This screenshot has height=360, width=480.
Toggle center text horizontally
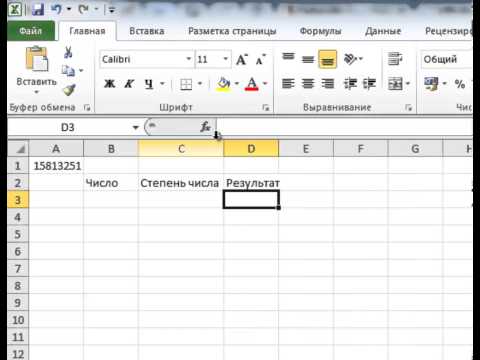click(x=308, y=83)
